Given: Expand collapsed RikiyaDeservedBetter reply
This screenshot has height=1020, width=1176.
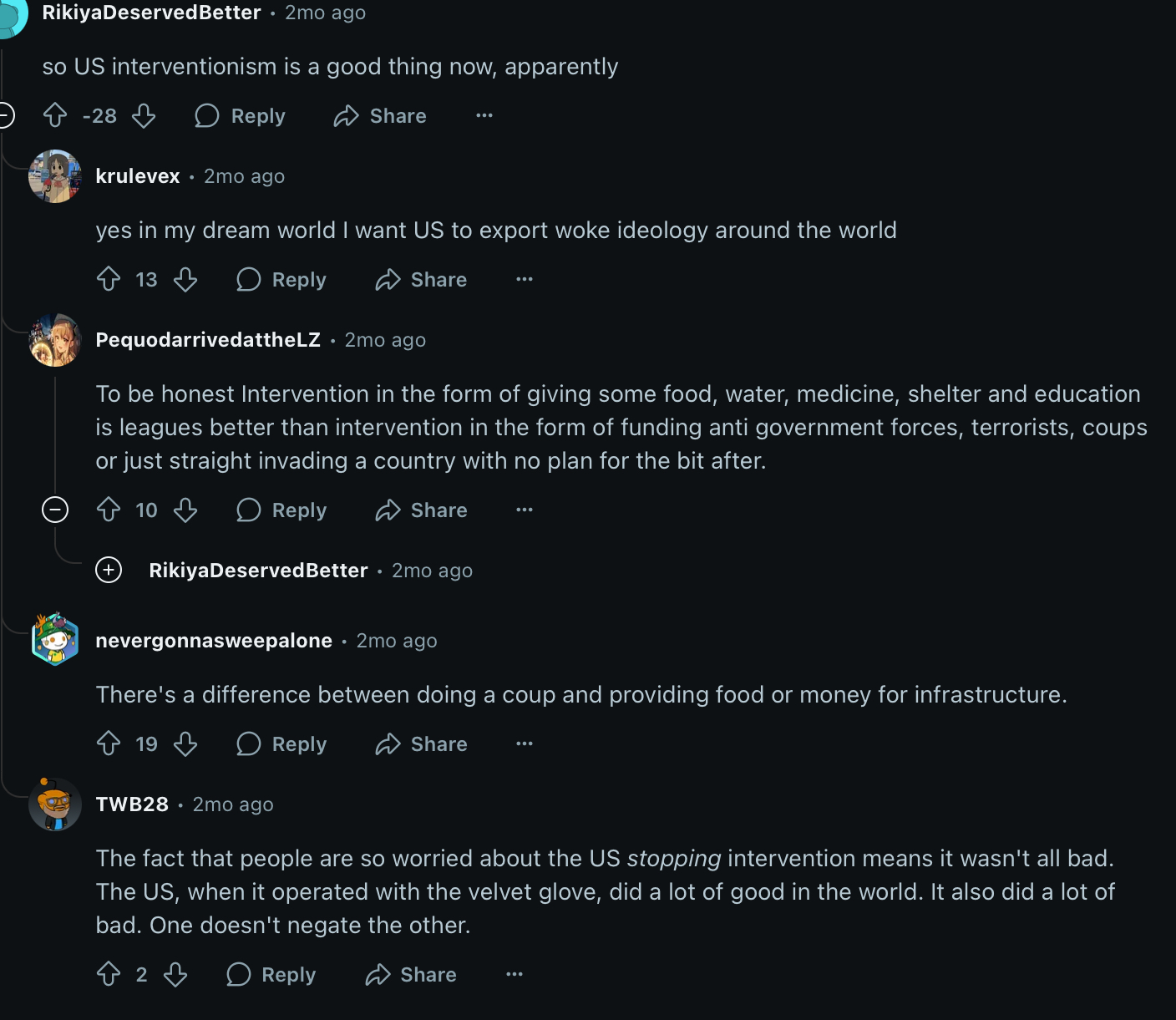Looking at the screenshot, I should tap(109, 570).
